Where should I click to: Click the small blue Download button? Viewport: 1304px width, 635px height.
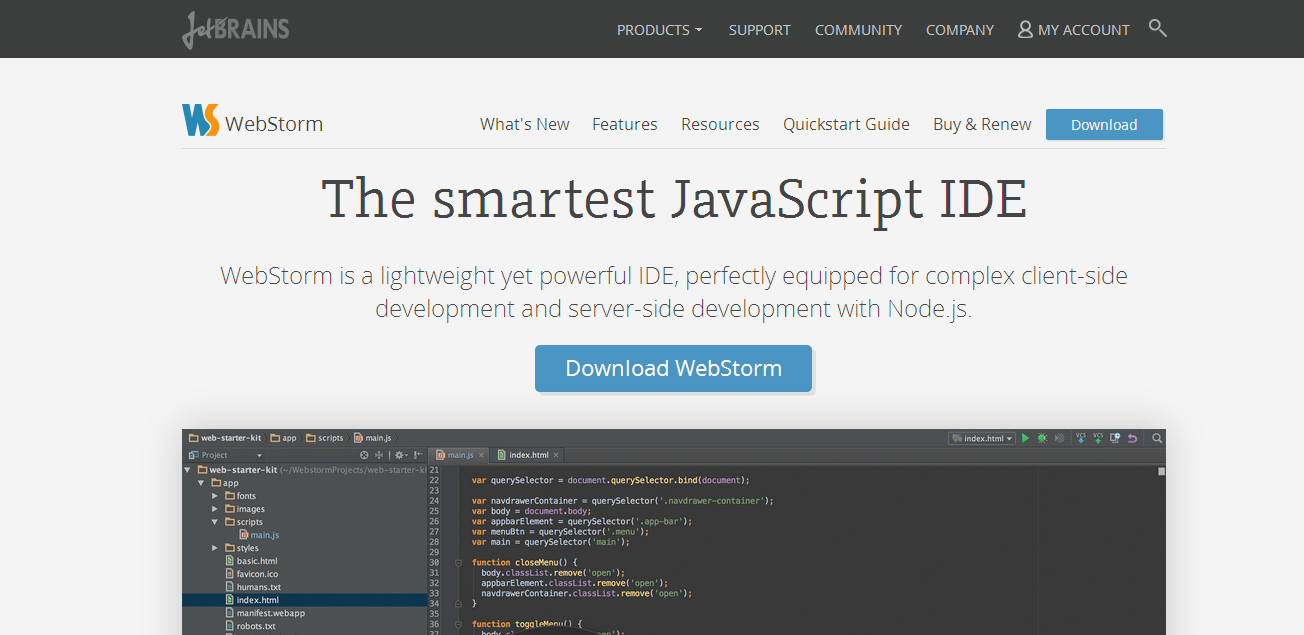(x=1104, y=124)
